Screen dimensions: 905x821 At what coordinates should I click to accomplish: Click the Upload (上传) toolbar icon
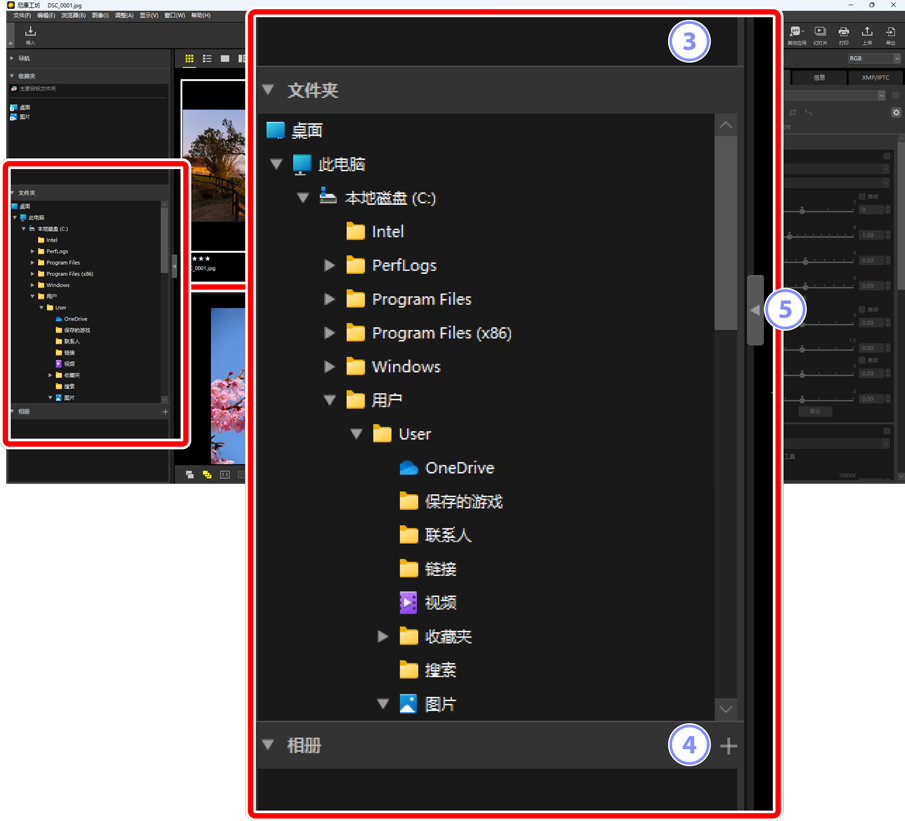pos(867,35)
